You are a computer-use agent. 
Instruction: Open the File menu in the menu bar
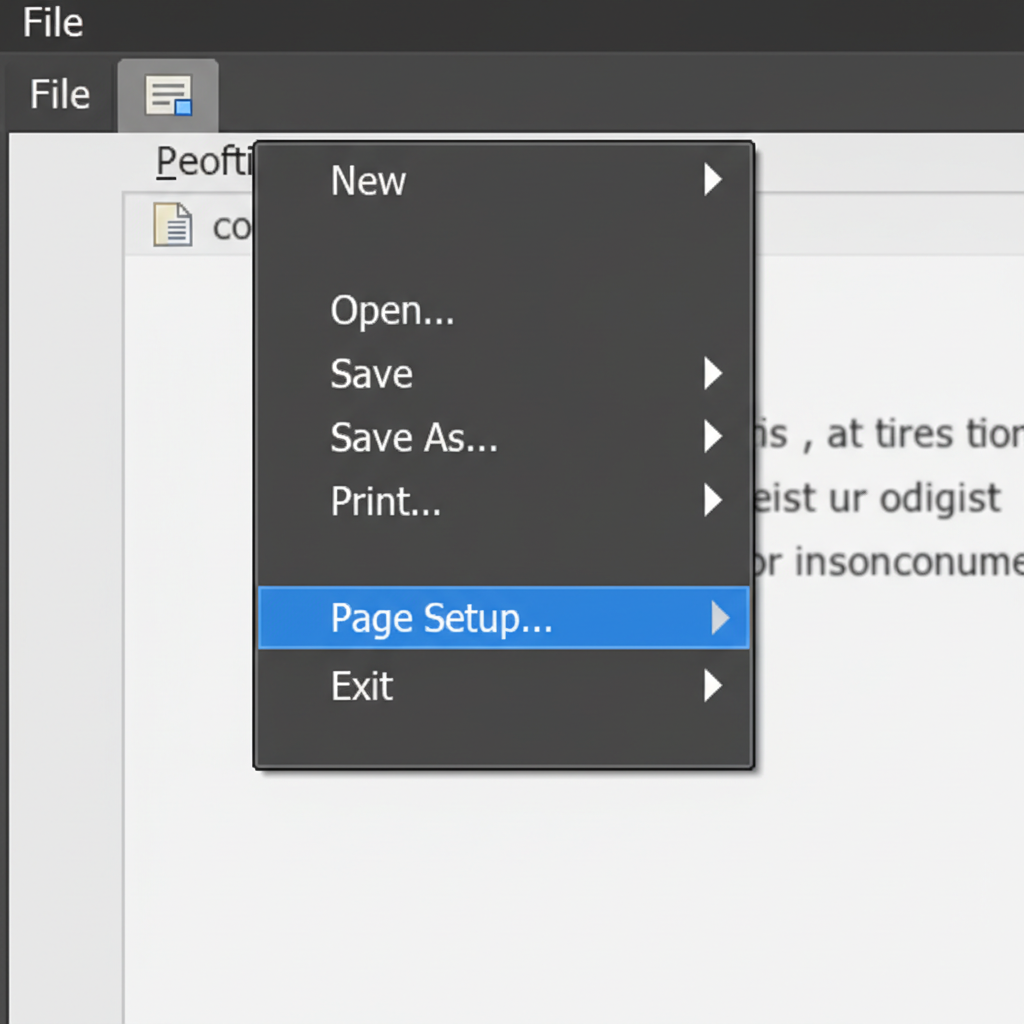tap(59, 95)
